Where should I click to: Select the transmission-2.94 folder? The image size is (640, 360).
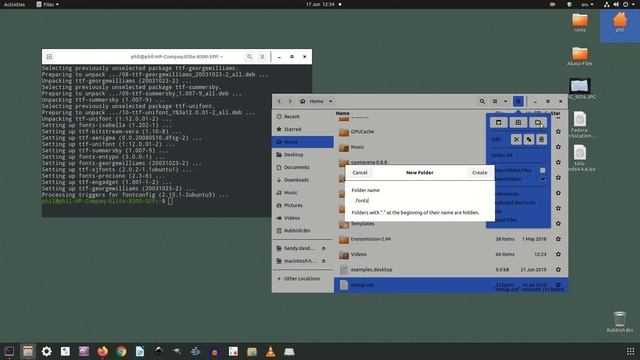451,239
